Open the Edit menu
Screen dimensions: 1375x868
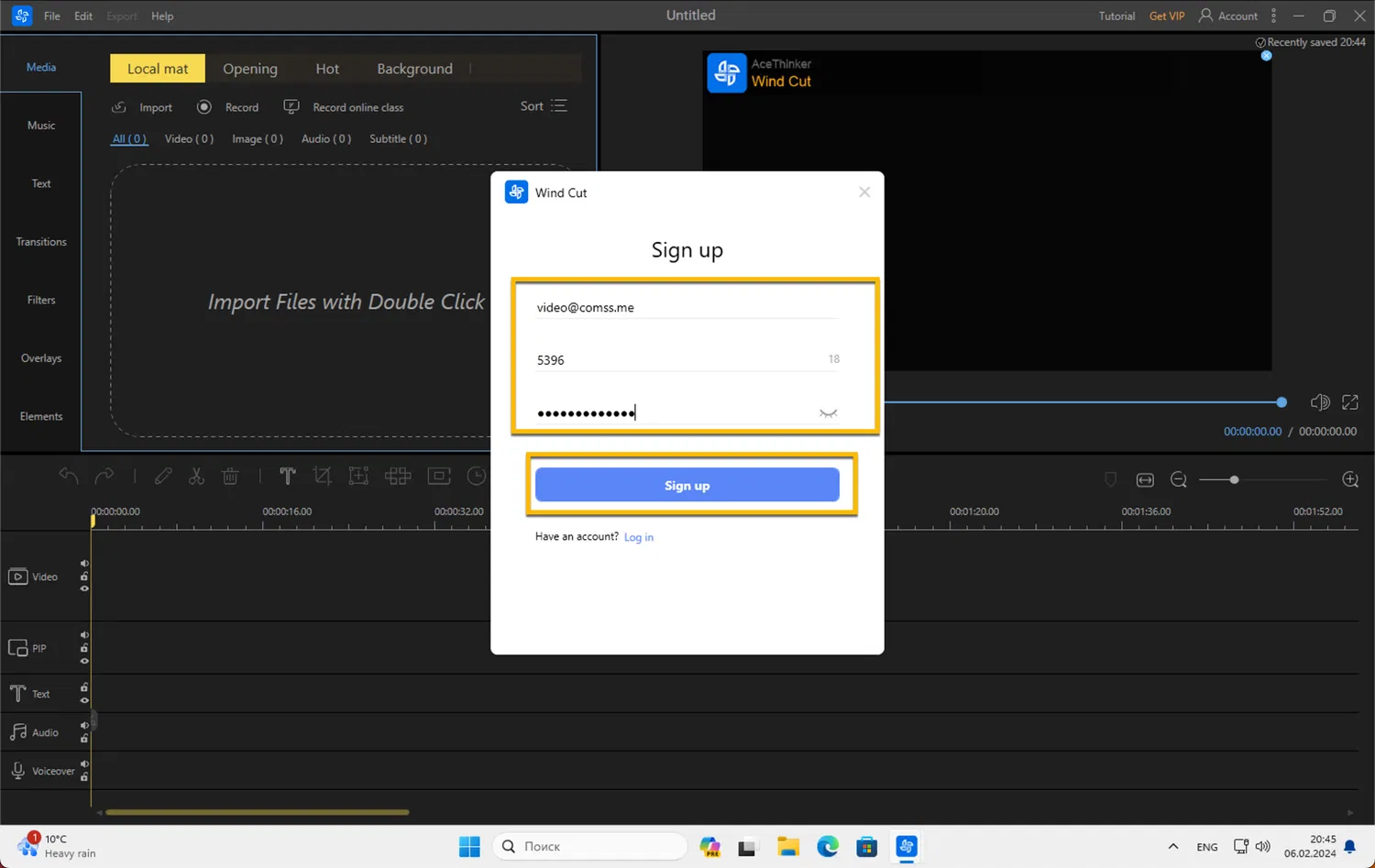tap(83, 16)
